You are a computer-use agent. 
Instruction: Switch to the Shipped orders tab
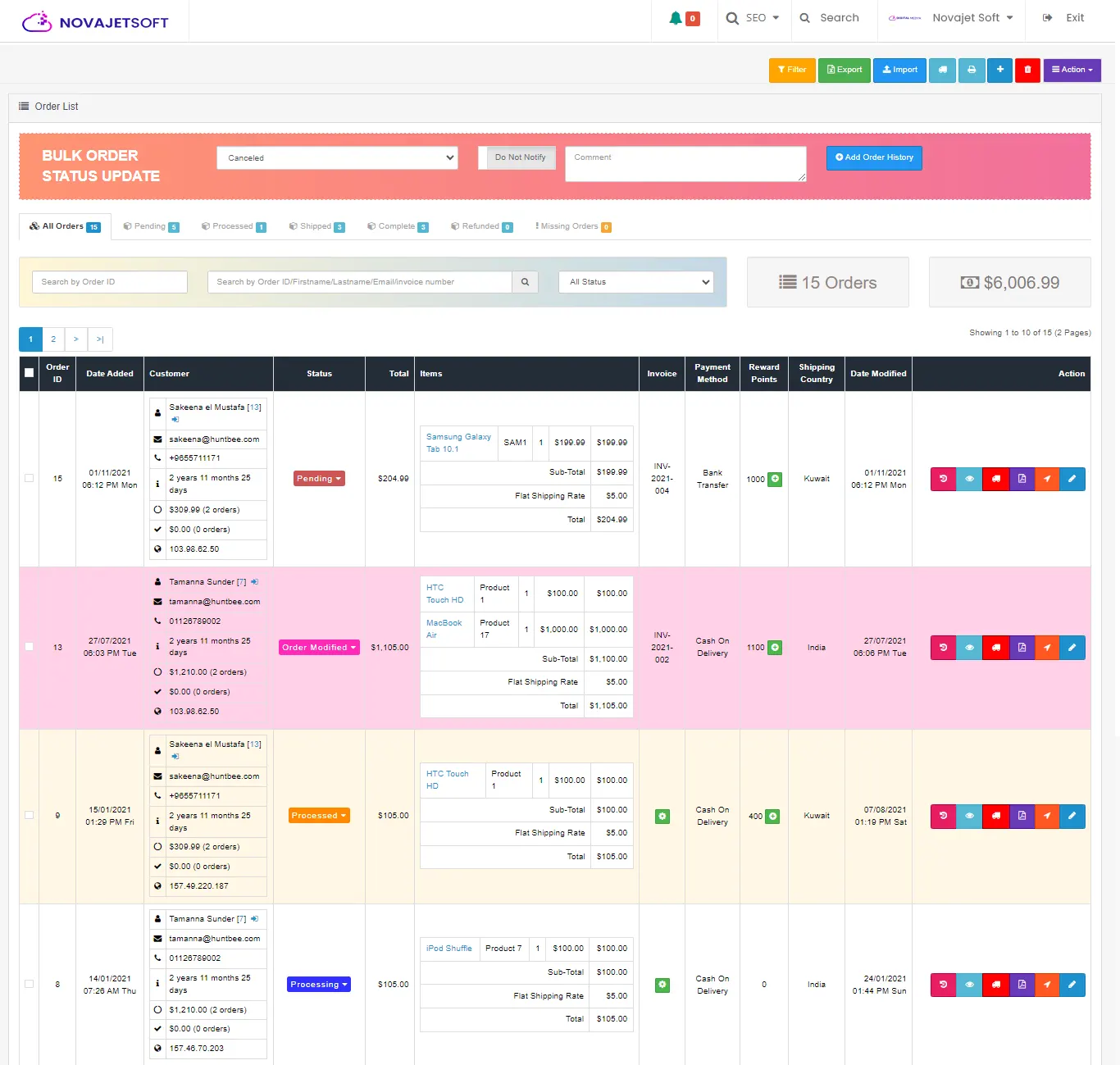pyautogui.click(x=316, y=226)
